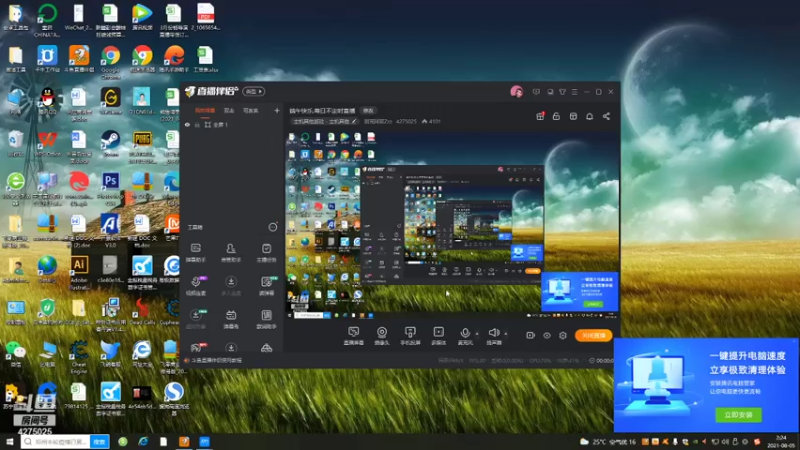This screenshot has height=450, width=800.
Task: Click the share icon
Action: (x=606, y=116)
